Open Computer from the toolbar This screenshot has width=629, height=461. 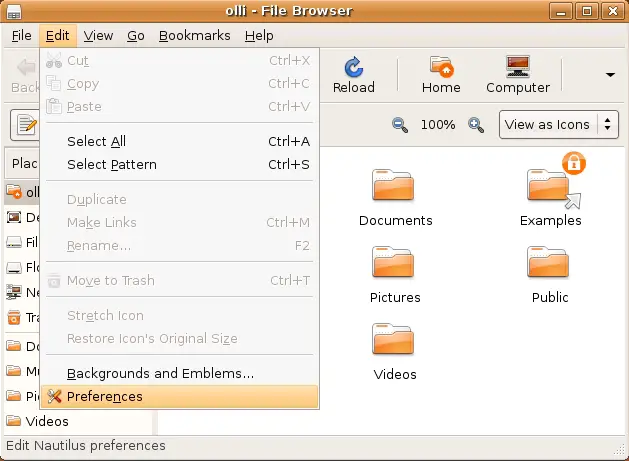517,75
